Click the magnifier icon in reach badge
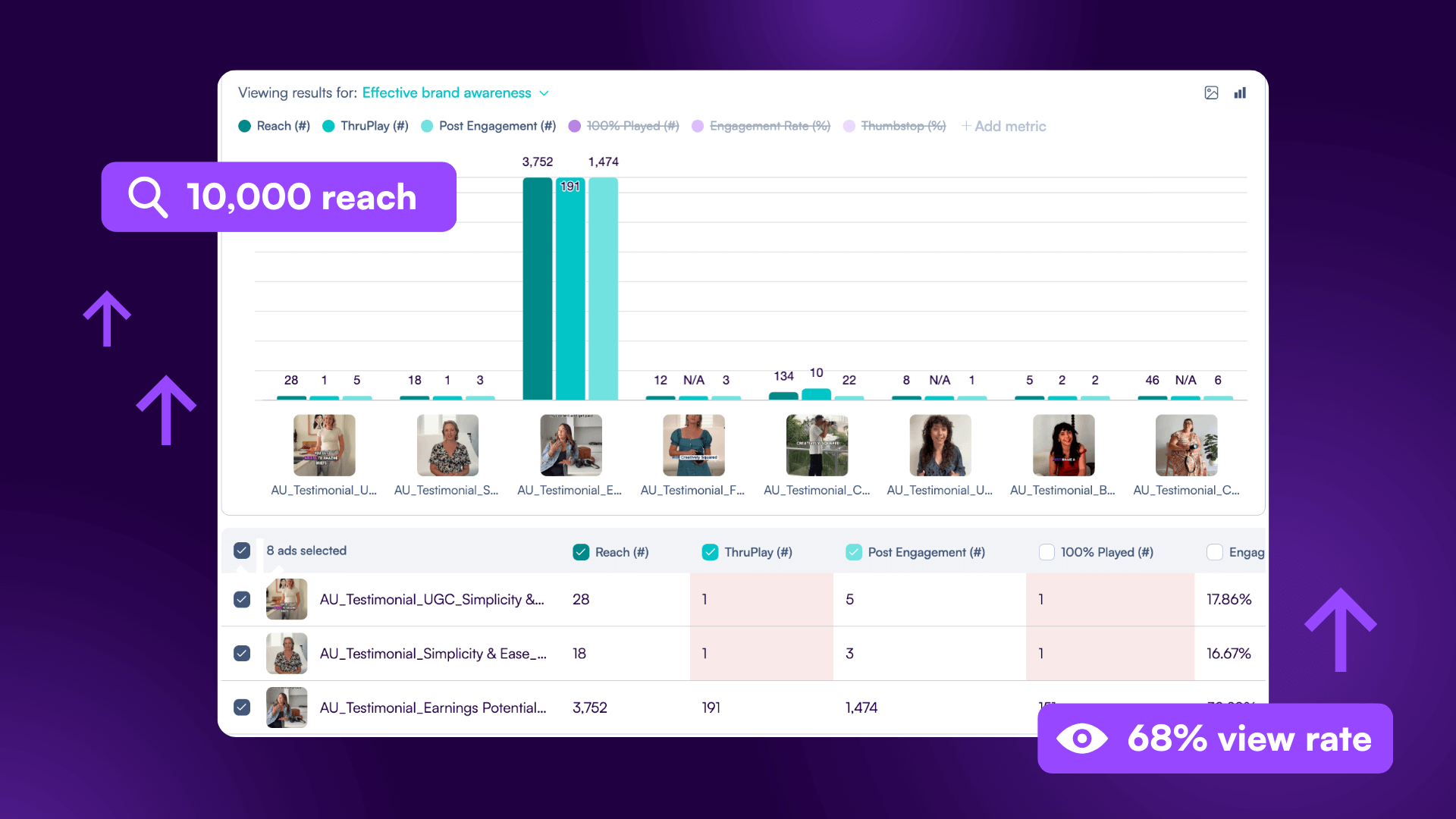This screenshot has height=819, width=1456. [147, 197]
